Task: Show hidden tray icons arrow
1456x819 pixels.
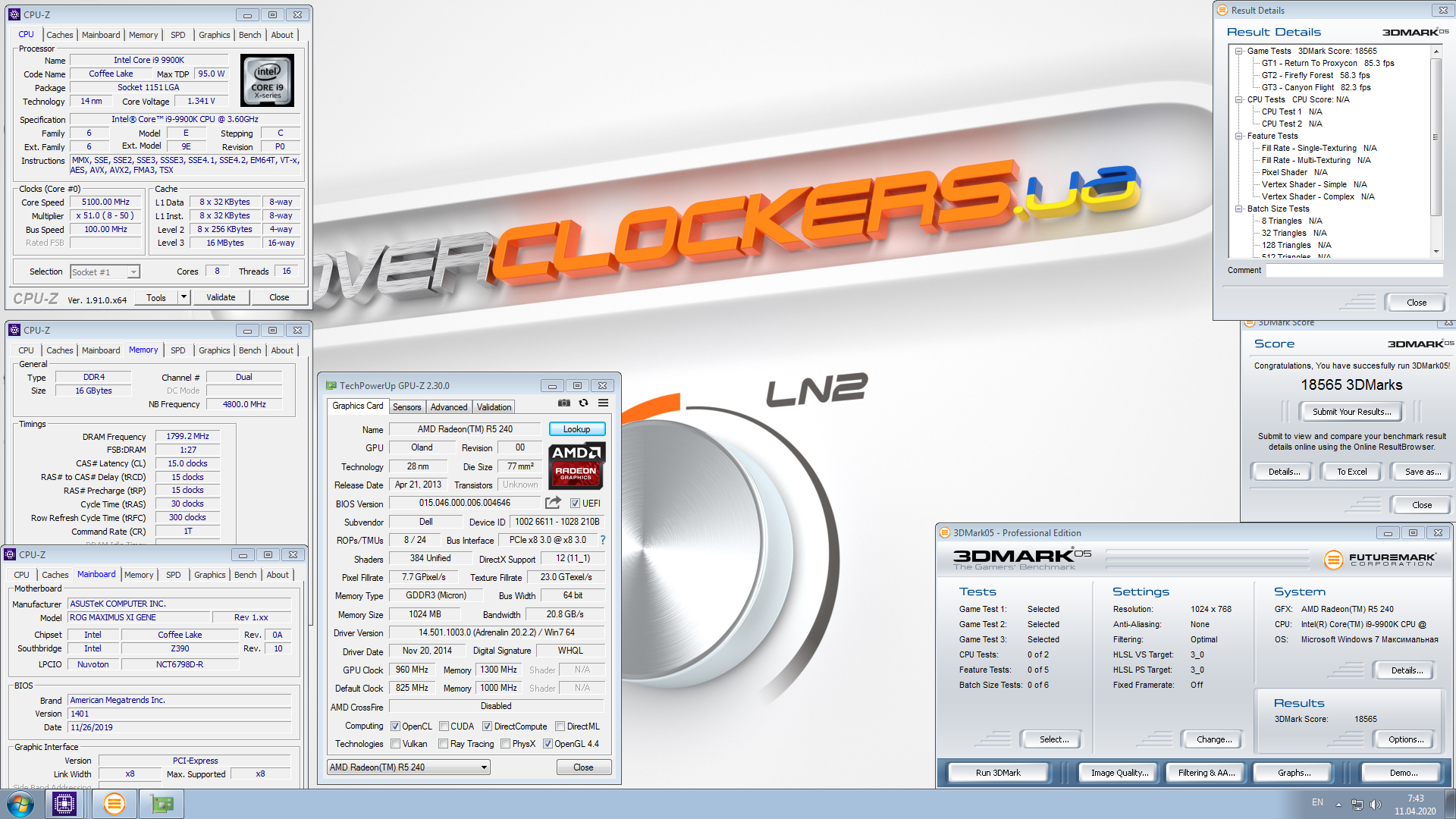Action: (x=1338, y=805)
